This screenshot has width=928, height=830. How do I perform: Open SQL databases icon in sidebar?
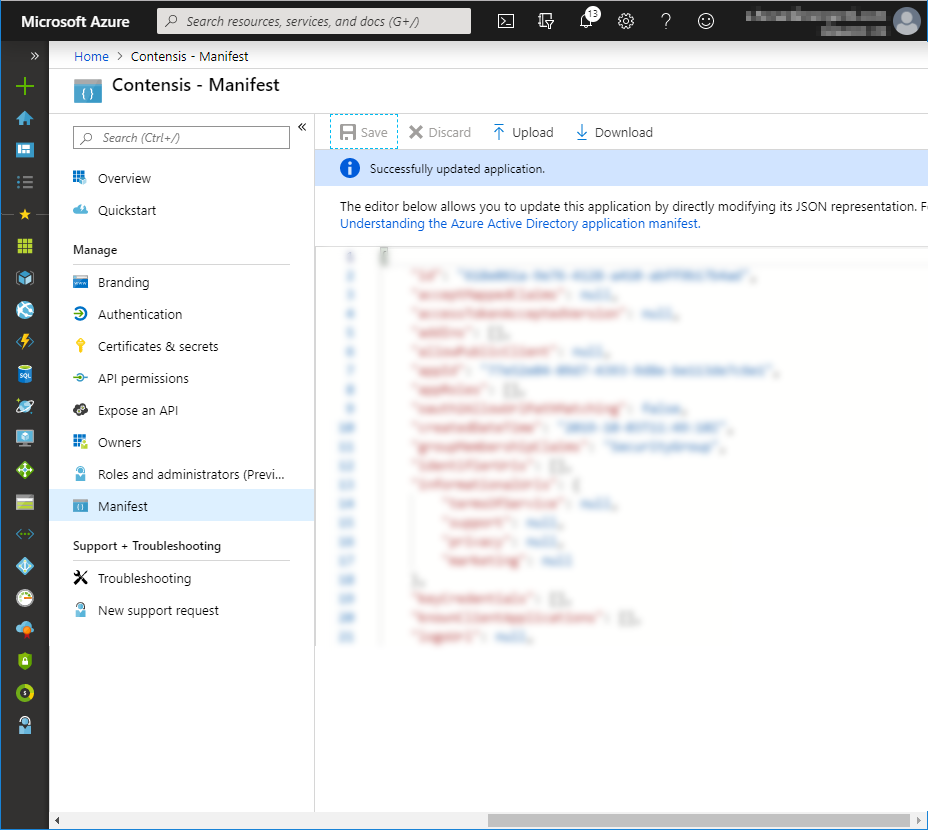tap(25, 374)
